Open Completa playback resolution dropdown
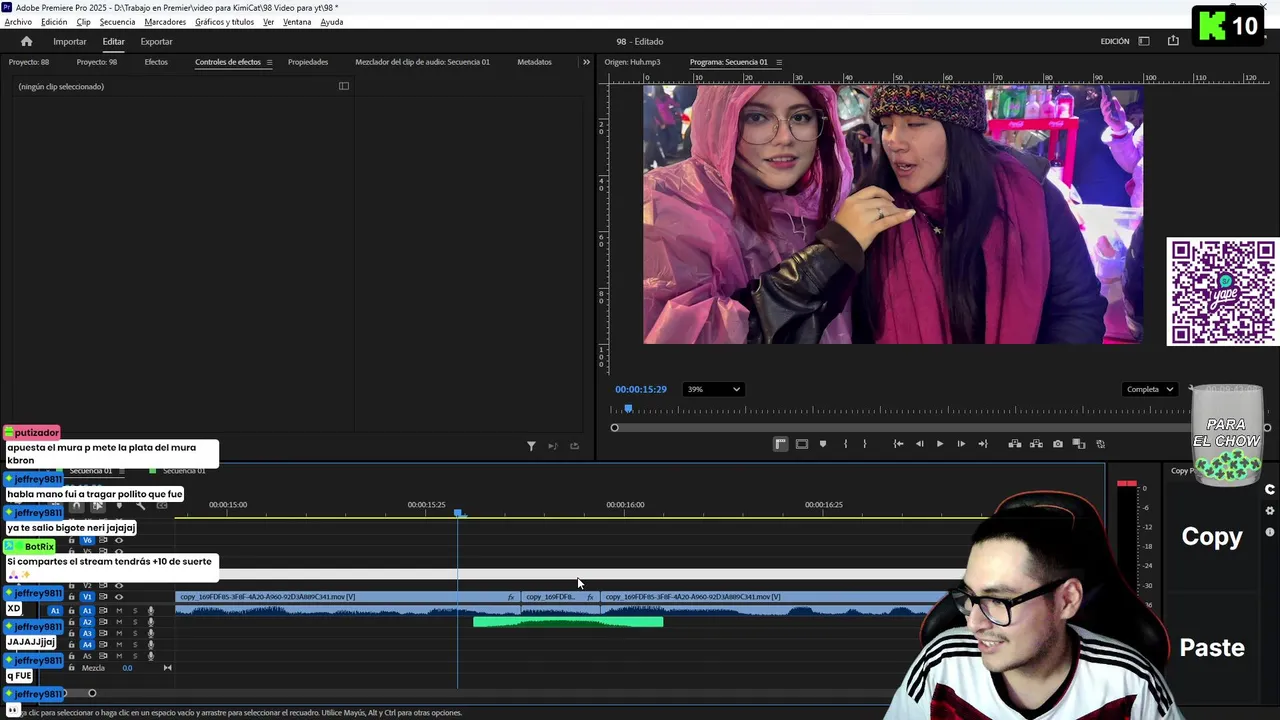1280x720 pixels. 1149,389
